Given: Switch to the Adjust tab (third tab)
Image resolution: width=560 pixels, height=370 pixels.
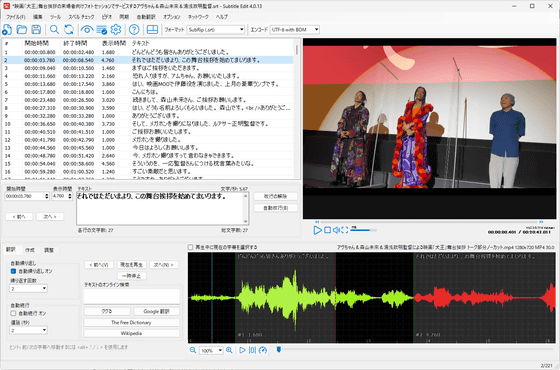Looking at the screenshot, I should tap(49, 250).
